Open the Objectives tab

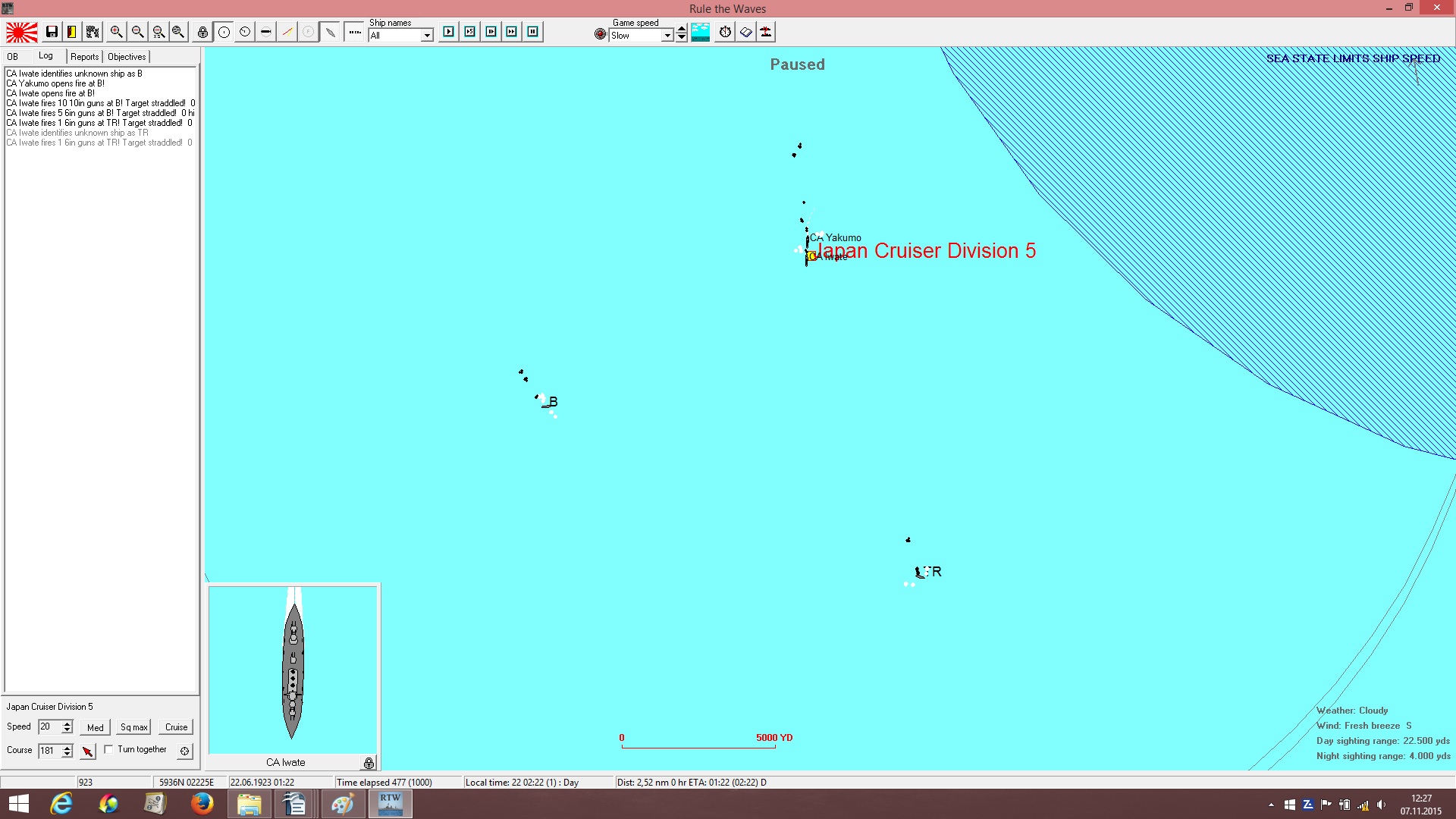click(x=127, y=57)
